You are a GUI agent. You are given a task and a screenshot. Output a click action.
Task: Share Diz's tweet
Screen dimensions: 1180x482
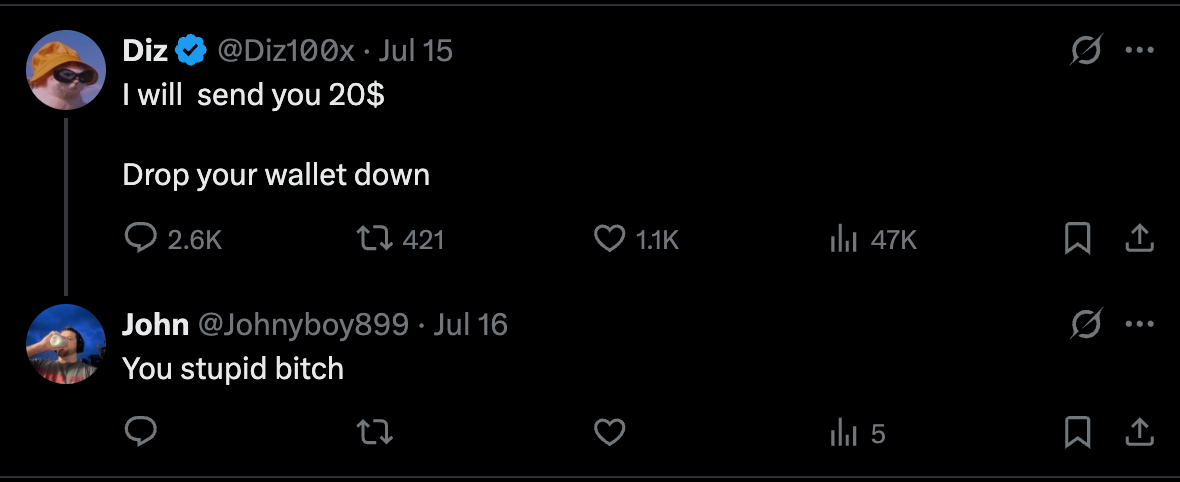(1139, 239)
